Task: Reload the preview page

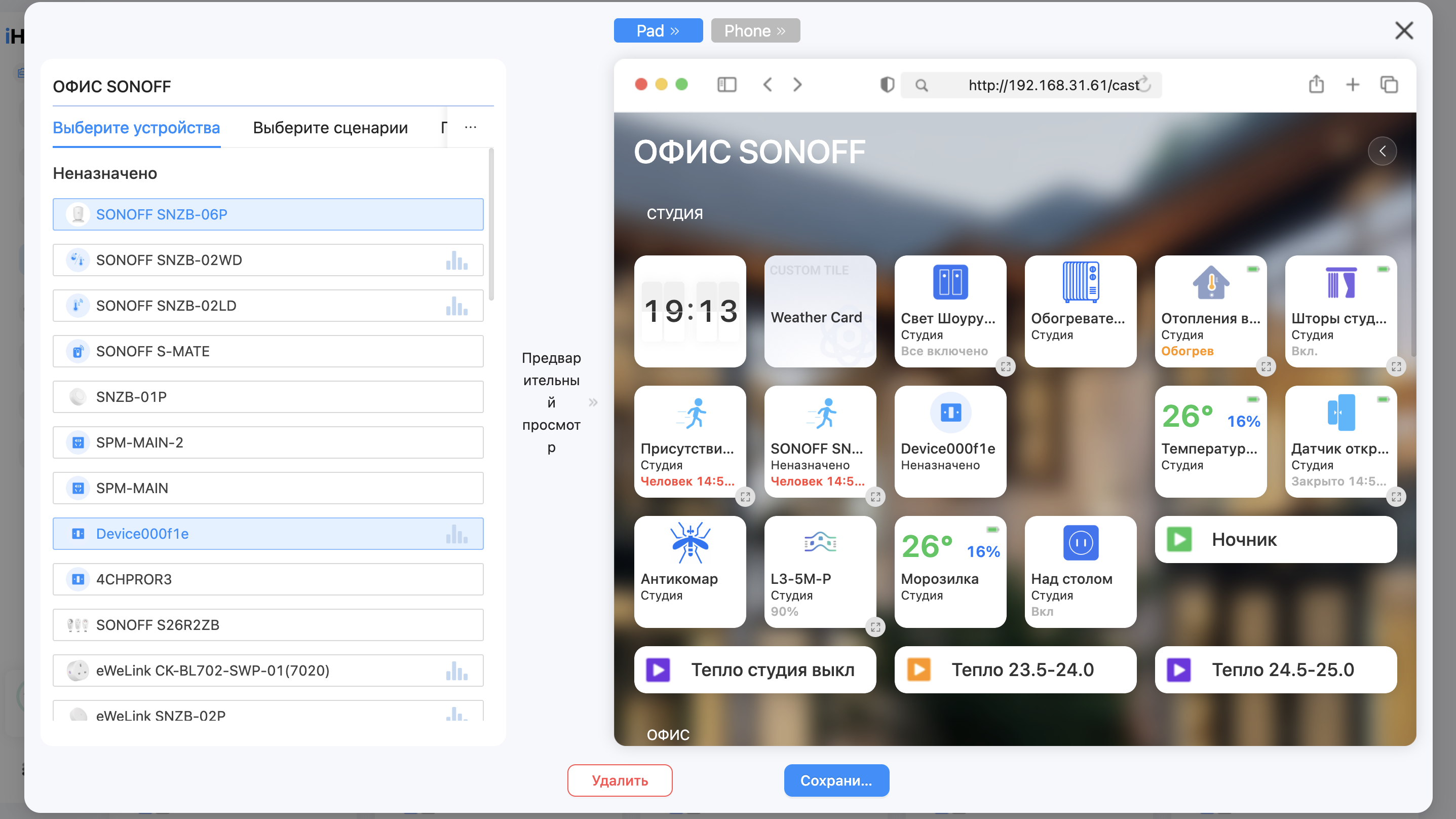Action: click(1144, 84)
